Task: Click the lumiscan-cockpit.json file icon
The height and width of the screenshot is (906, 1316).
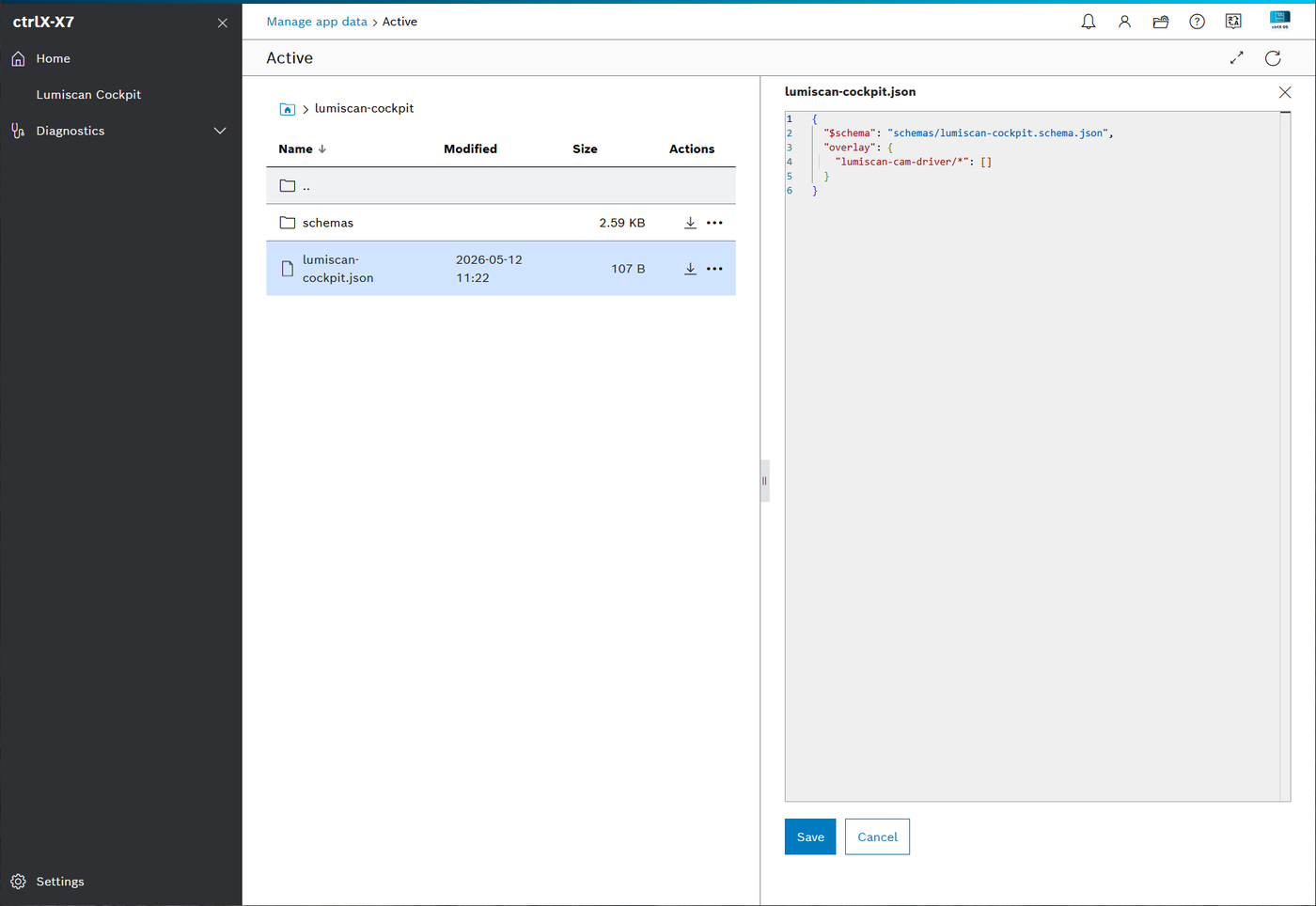Action: click(288, 269)
